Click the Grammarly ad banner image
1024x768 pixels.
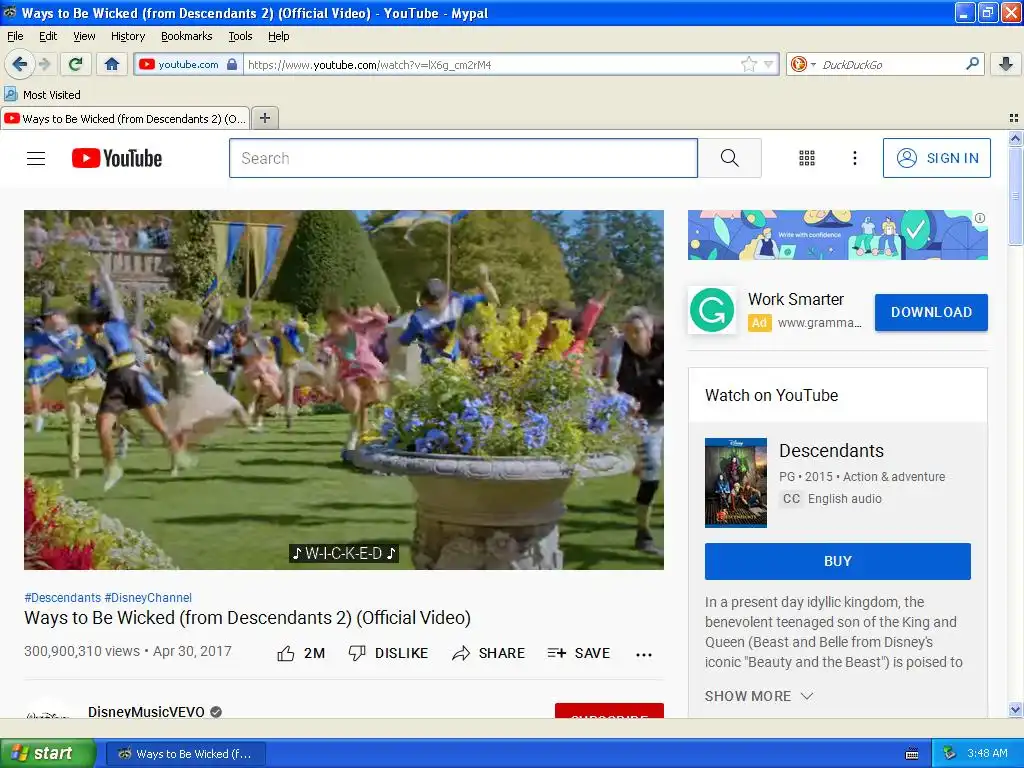[837, 234]
